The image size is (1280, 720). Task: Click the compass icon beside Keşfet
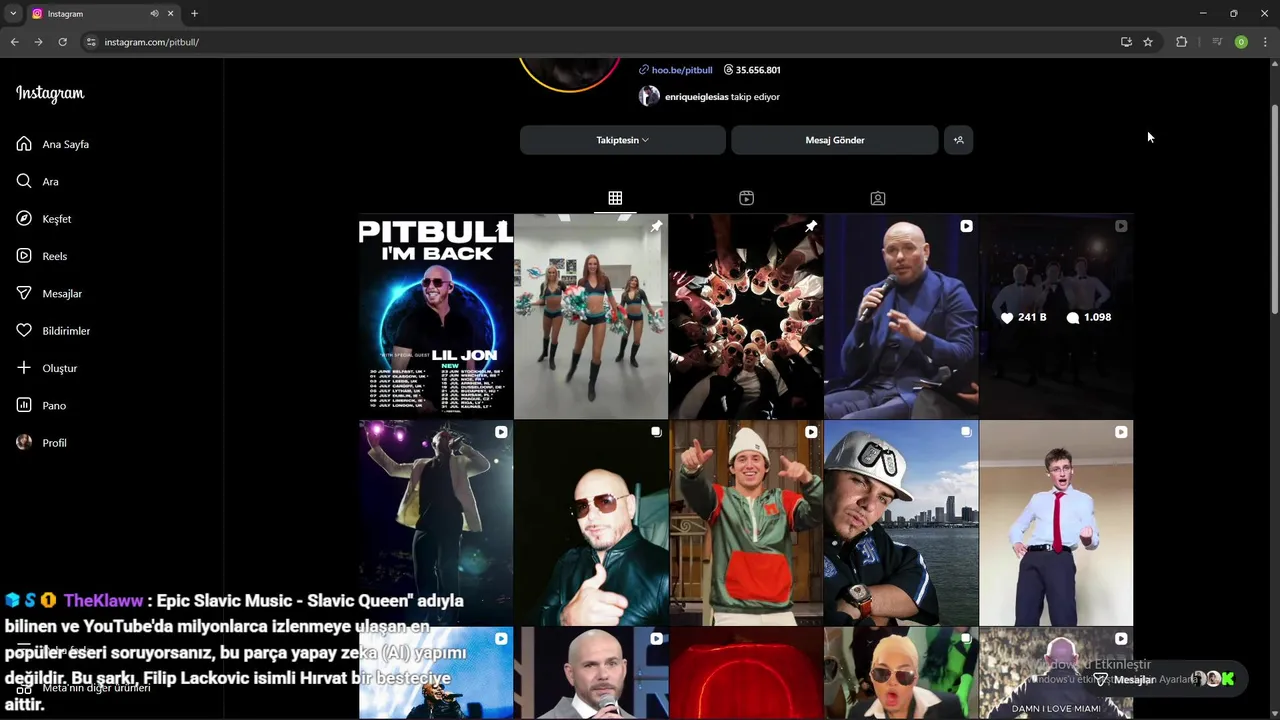point(24,219)
